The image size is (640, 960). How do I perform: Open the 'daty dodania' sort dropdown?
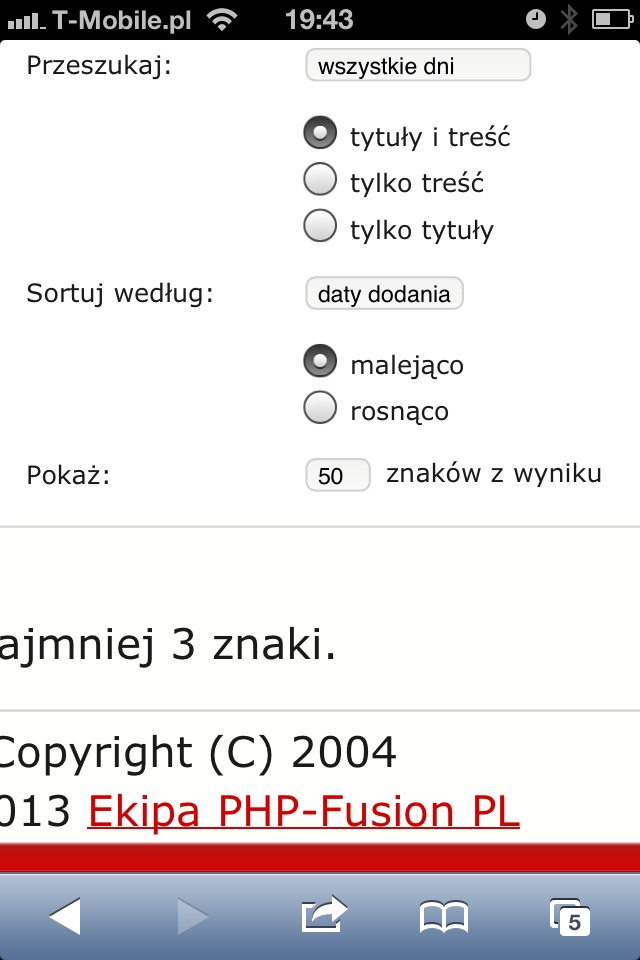click(x=384, y=293)
